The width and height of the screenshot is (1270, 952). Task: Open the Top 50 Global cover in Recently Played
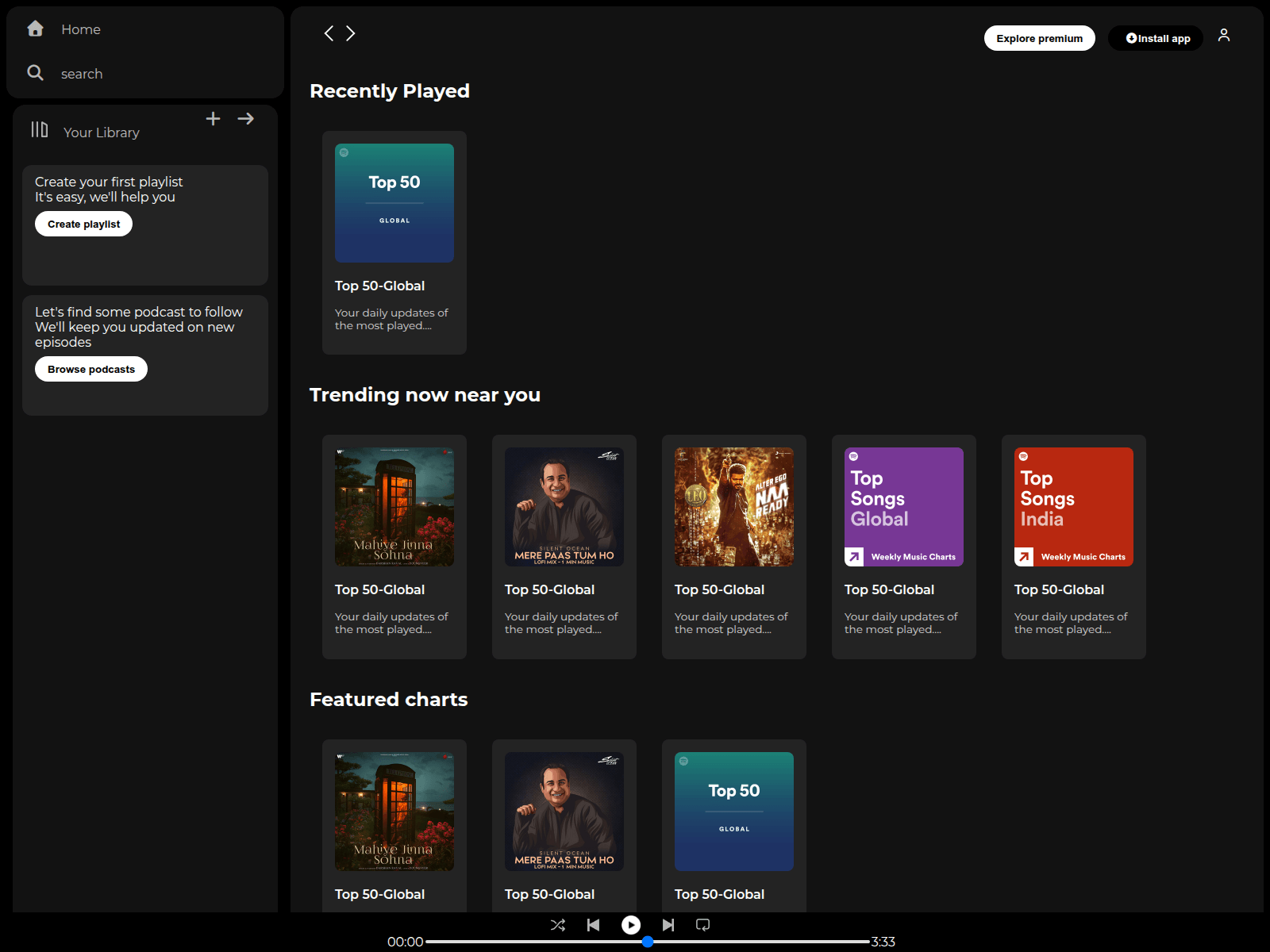point(394,203)
